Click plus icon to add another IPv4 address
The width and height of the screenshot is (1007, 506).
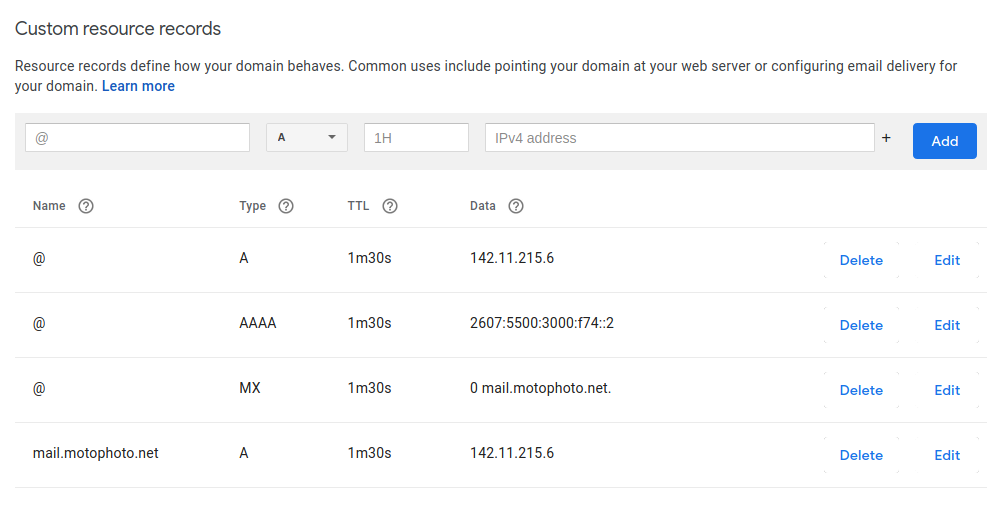pos(886,139)
